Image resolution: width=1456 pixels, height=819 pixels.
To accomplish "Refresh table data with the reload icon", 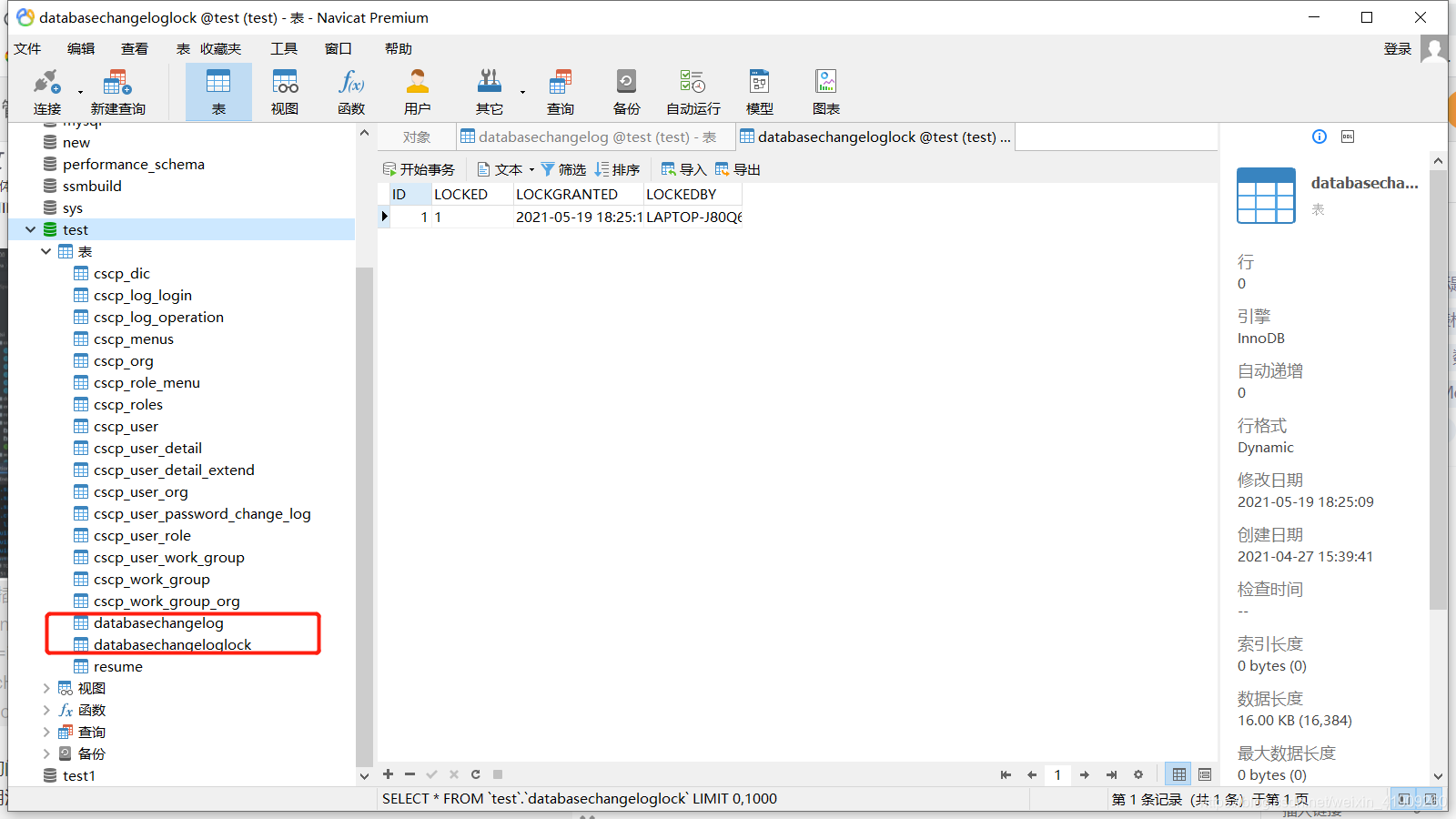I will tap(475, 774).
